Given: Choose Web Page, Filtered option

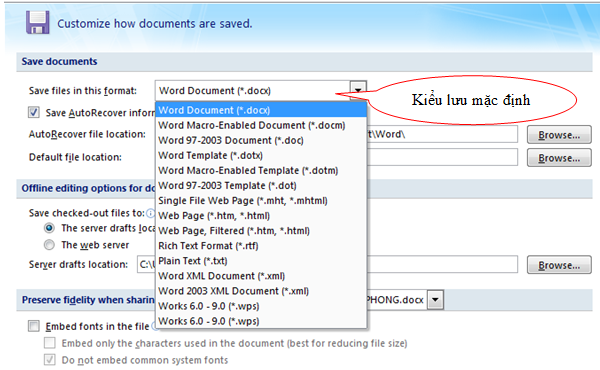Looking at the screenshot, I should [x=261, y=231].
